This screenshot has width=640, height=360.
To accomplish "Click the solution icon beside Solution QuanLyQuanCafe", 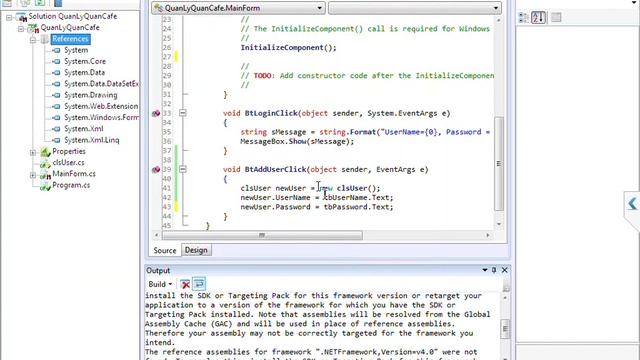I will click(21, 17).
